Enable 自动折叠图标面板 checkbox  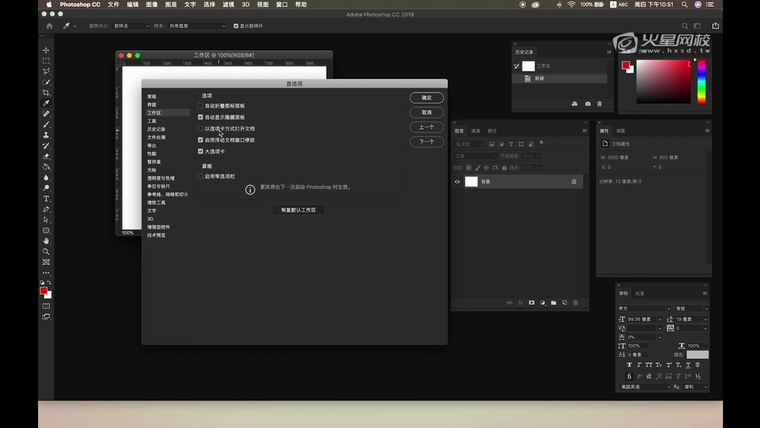(201, 105)
